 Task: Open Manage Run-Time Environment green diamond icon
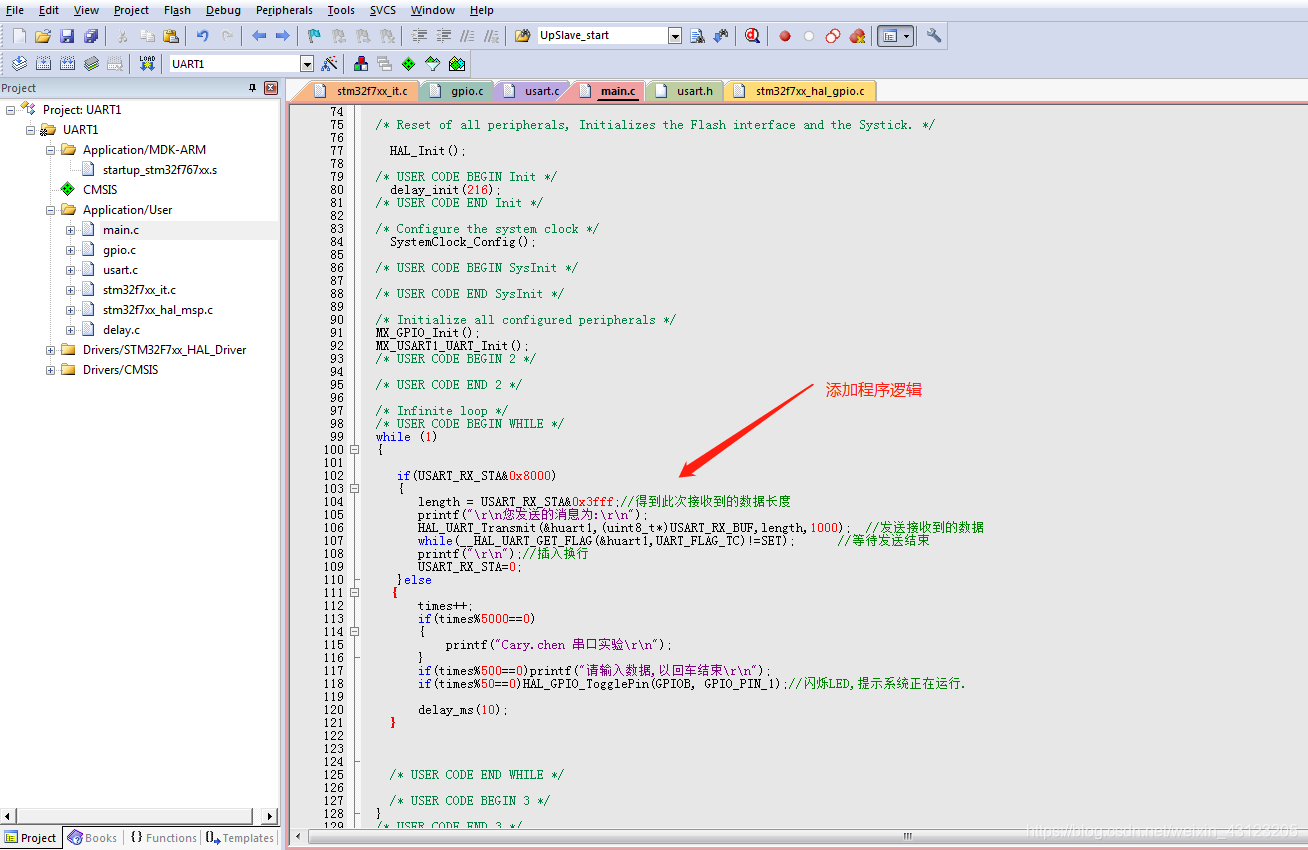pyautogui.click(x=409, y=64)
